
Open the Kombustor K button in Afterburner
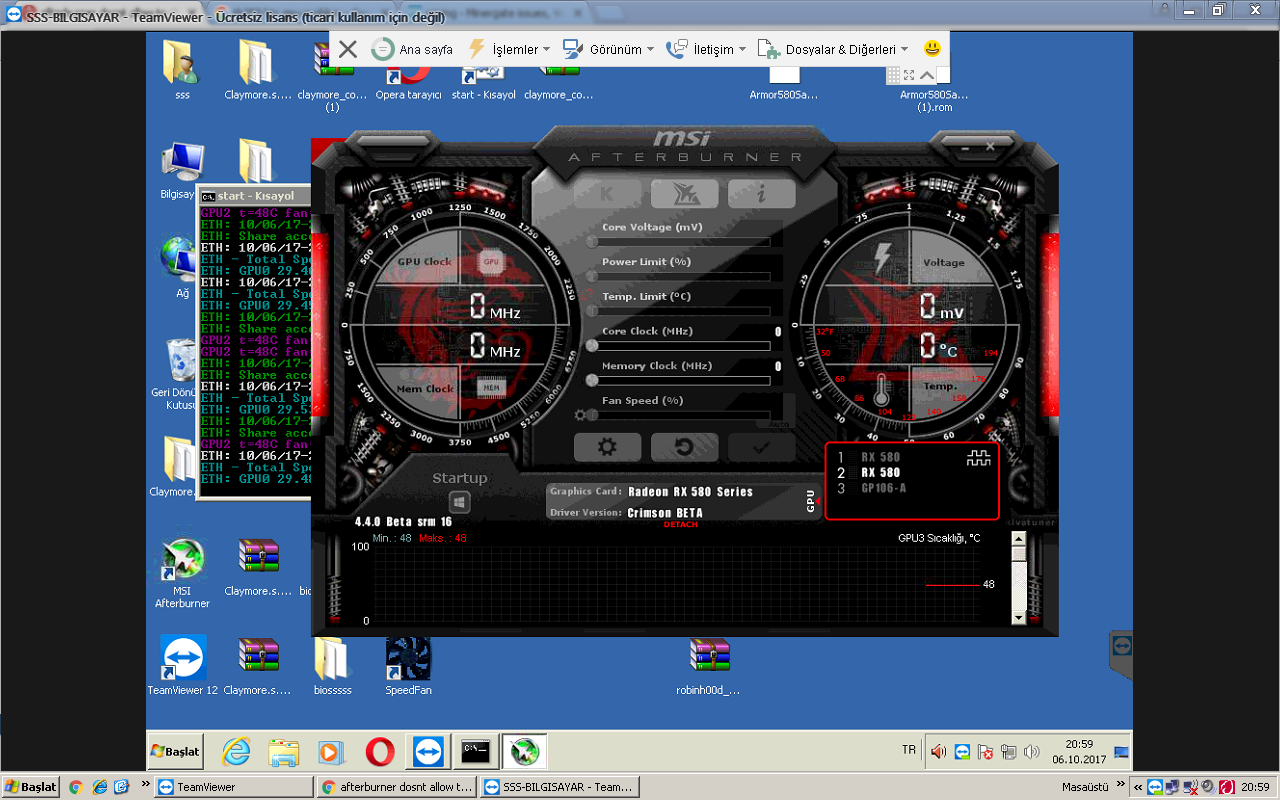click(607, 194)
